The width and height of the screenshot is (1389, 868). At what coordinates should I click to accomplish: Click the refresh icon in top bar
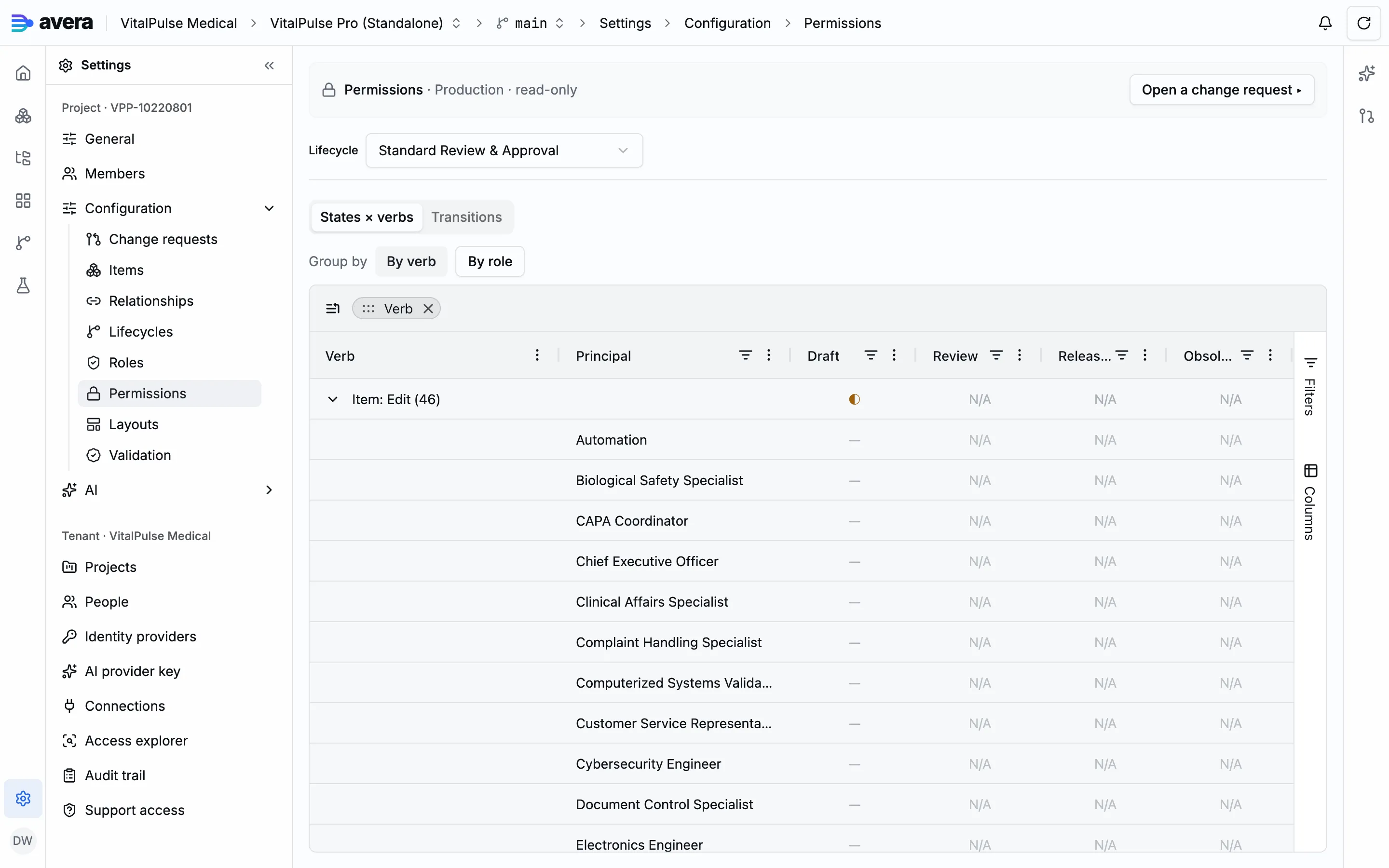(x=1364, y=23)
